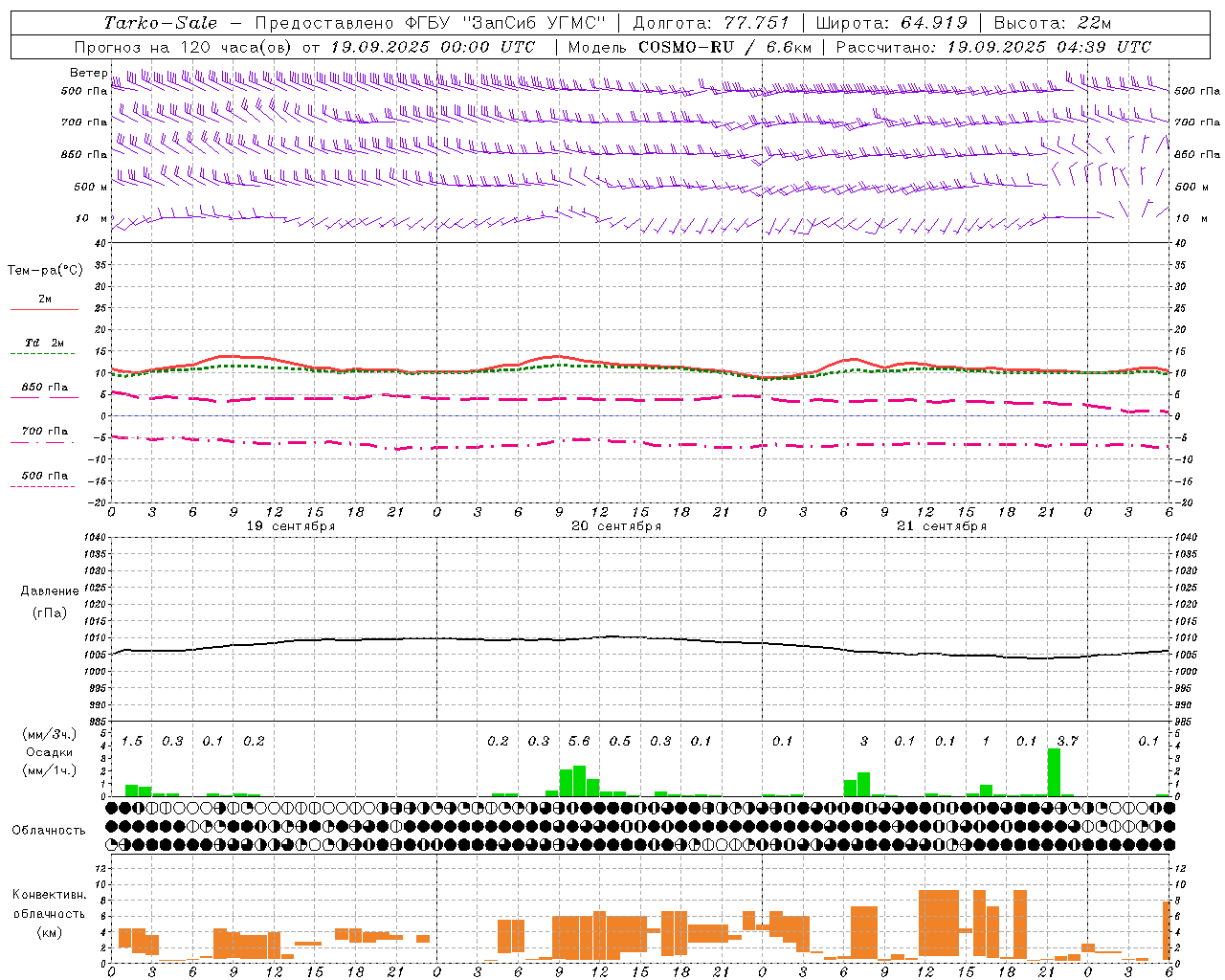Viewport: 1225px width, 980px height.
Task: Click the Тем-ра(°C) axis title
Action: point(45,271)
